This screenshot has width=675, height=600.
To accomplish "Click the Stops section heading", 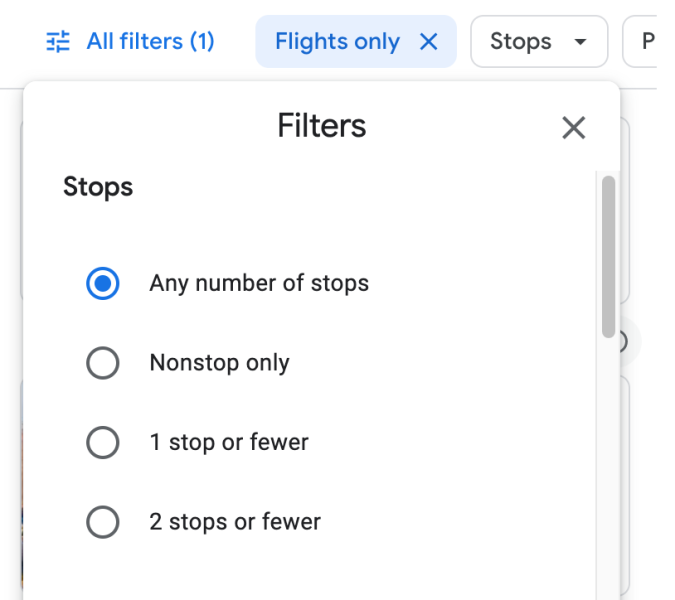I will point(98,187).
